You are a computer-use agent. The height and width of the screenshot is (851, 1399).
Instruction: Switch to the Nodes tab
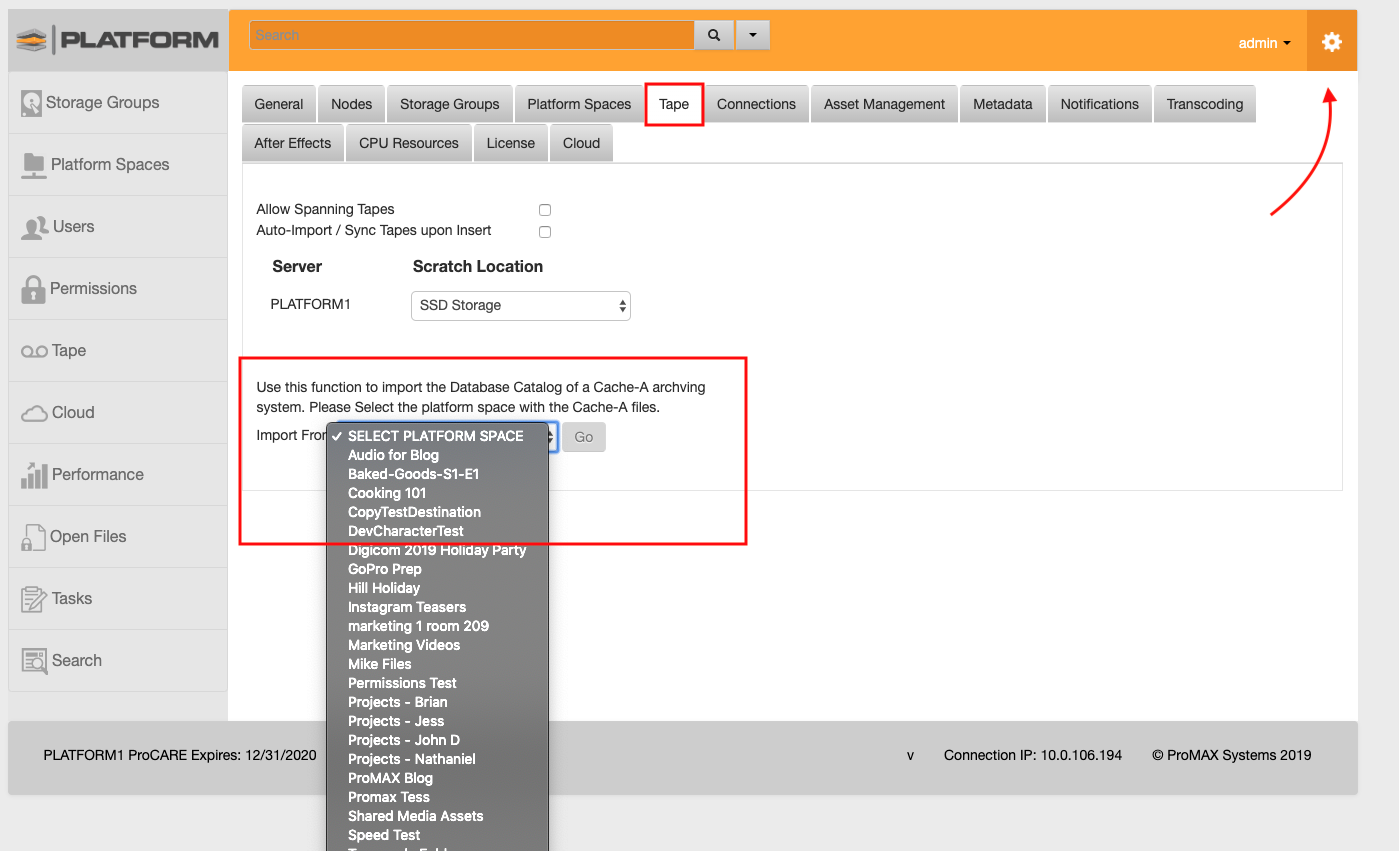click(352, 104)
